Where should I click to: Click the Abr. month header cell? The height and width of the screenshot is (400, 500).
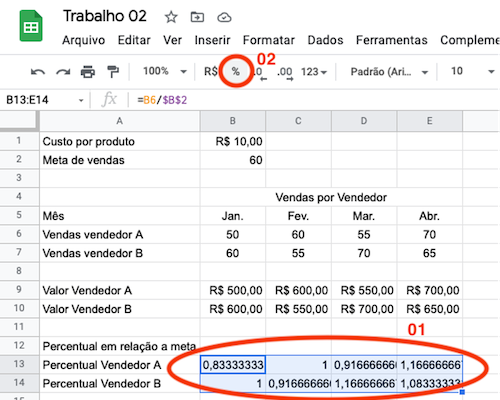pos(430,216)
